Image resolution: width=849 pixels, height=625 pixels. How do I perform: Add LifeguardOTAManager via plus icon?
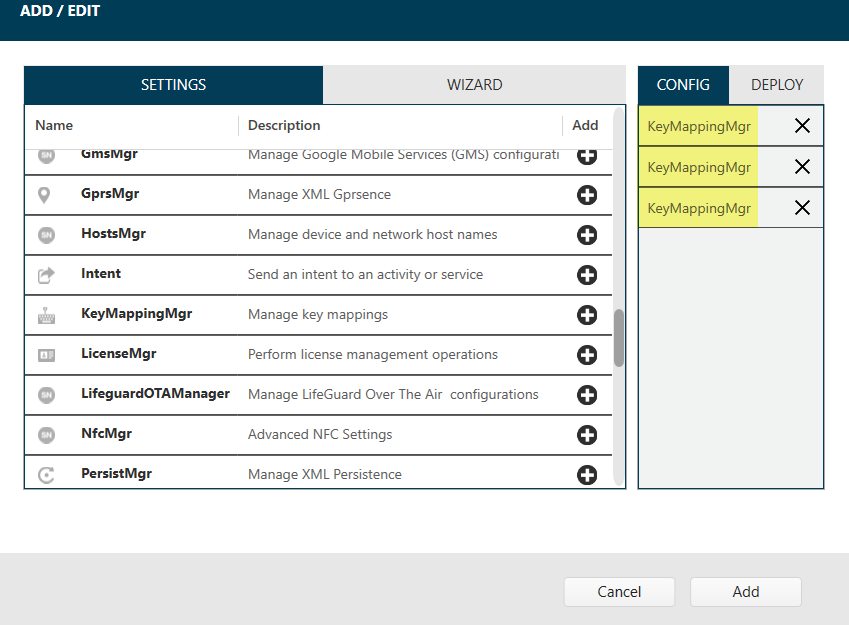(x=587, y=395)
